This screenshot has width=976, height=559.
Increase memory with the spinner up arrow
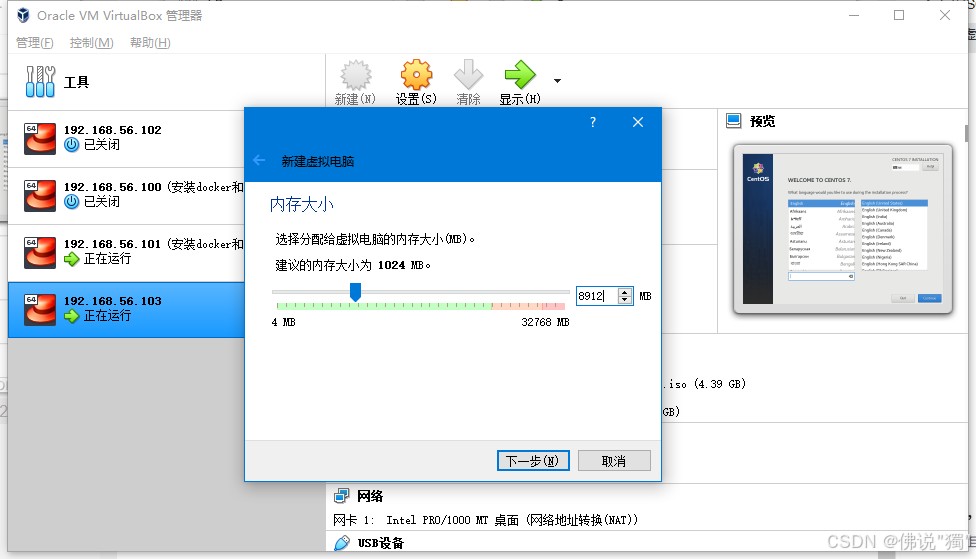(624, 292)
